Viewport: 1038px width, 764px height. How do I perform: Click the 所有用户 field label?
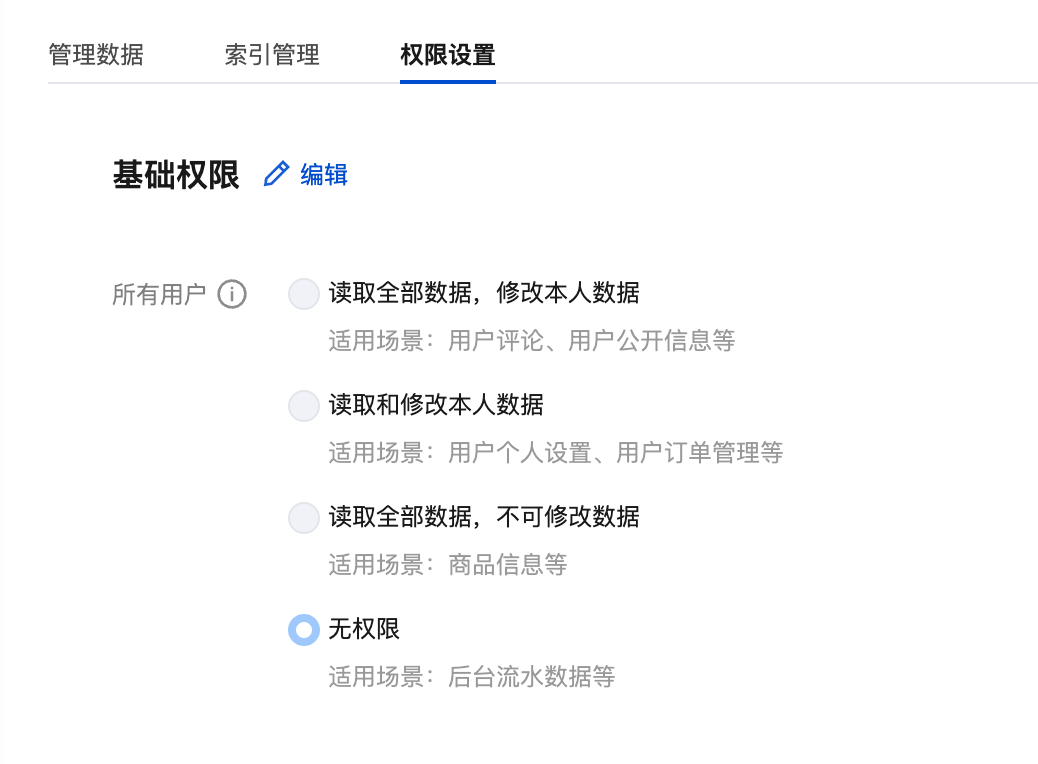pos(159,294)
